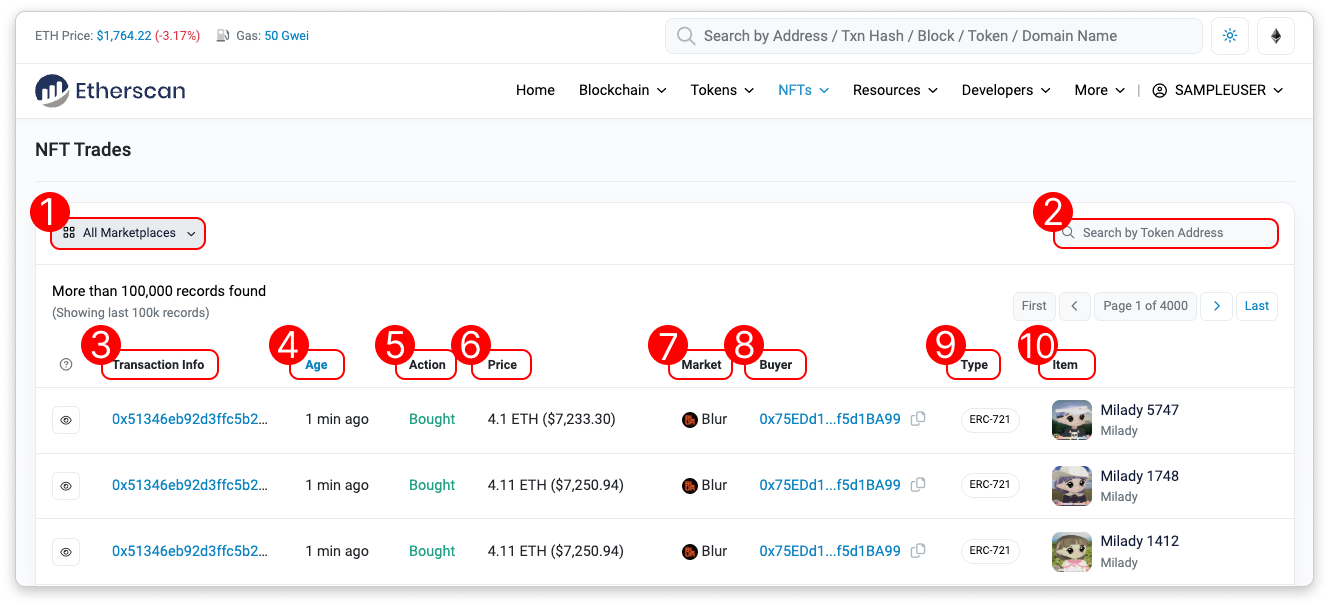Viewport: 1329px width, 606px height.
Task: Click the help question mark icon in table header
Action: point(66,365)
